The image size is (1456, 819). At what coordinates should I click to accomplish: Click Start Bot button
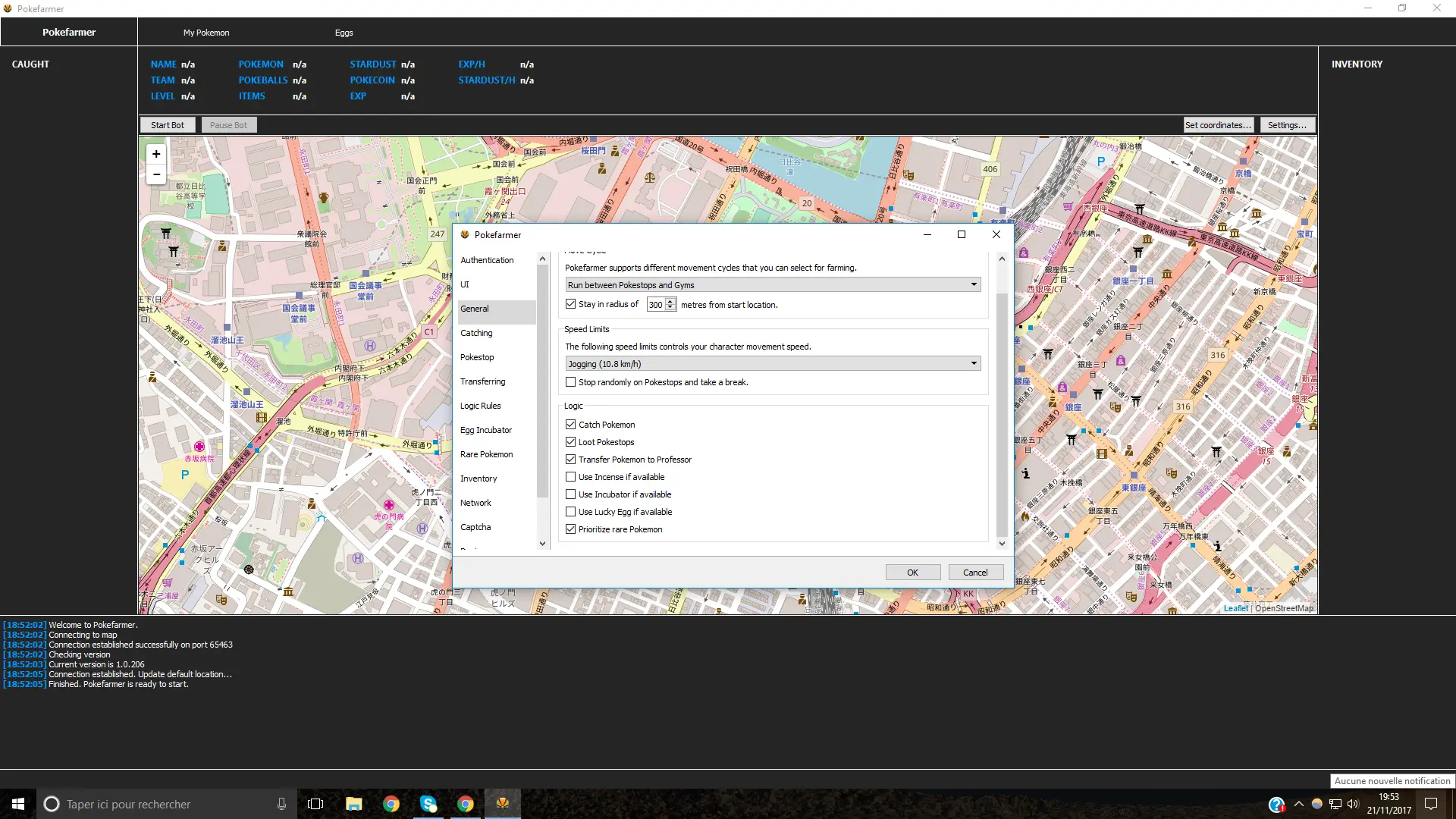pos(168,125)
